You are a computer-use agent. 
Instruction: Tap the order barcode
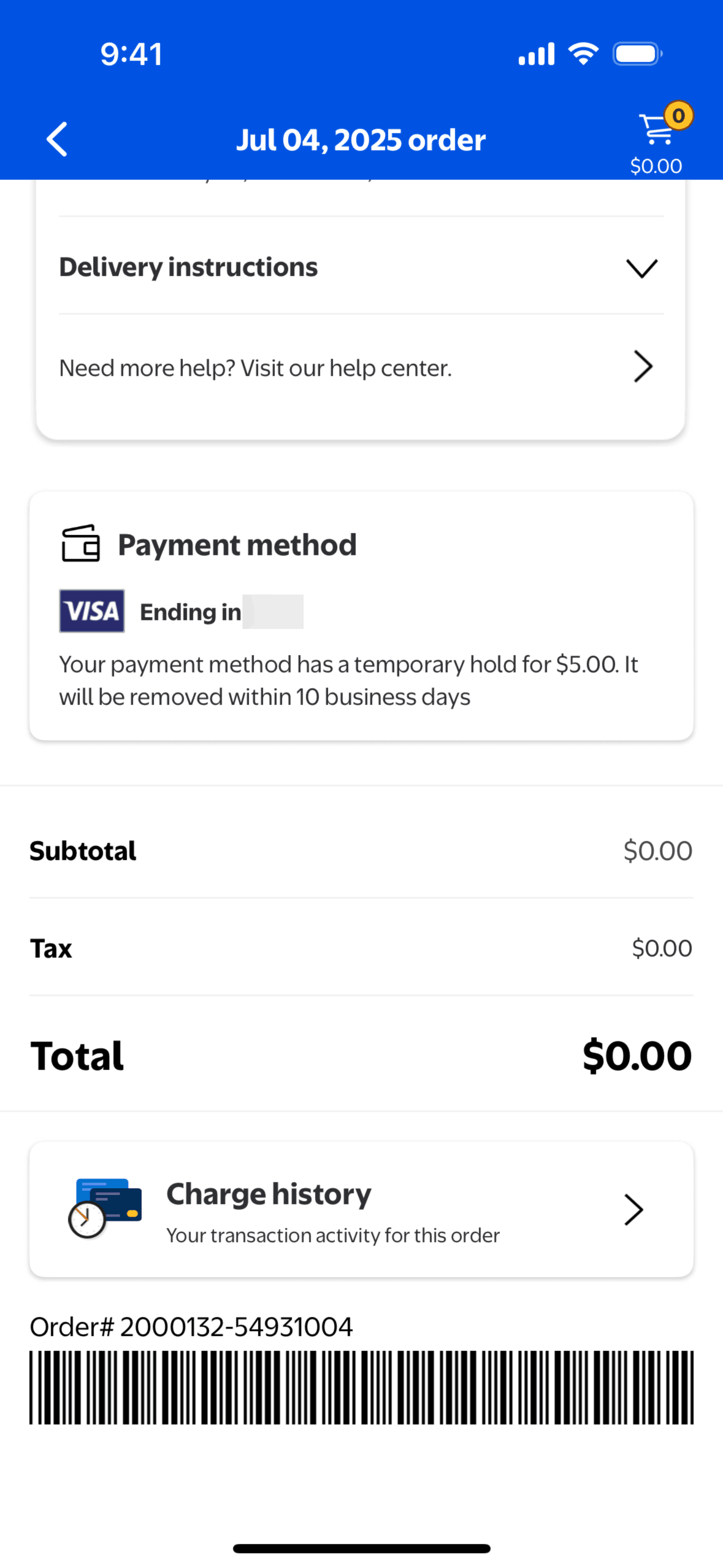[361, 1386]
